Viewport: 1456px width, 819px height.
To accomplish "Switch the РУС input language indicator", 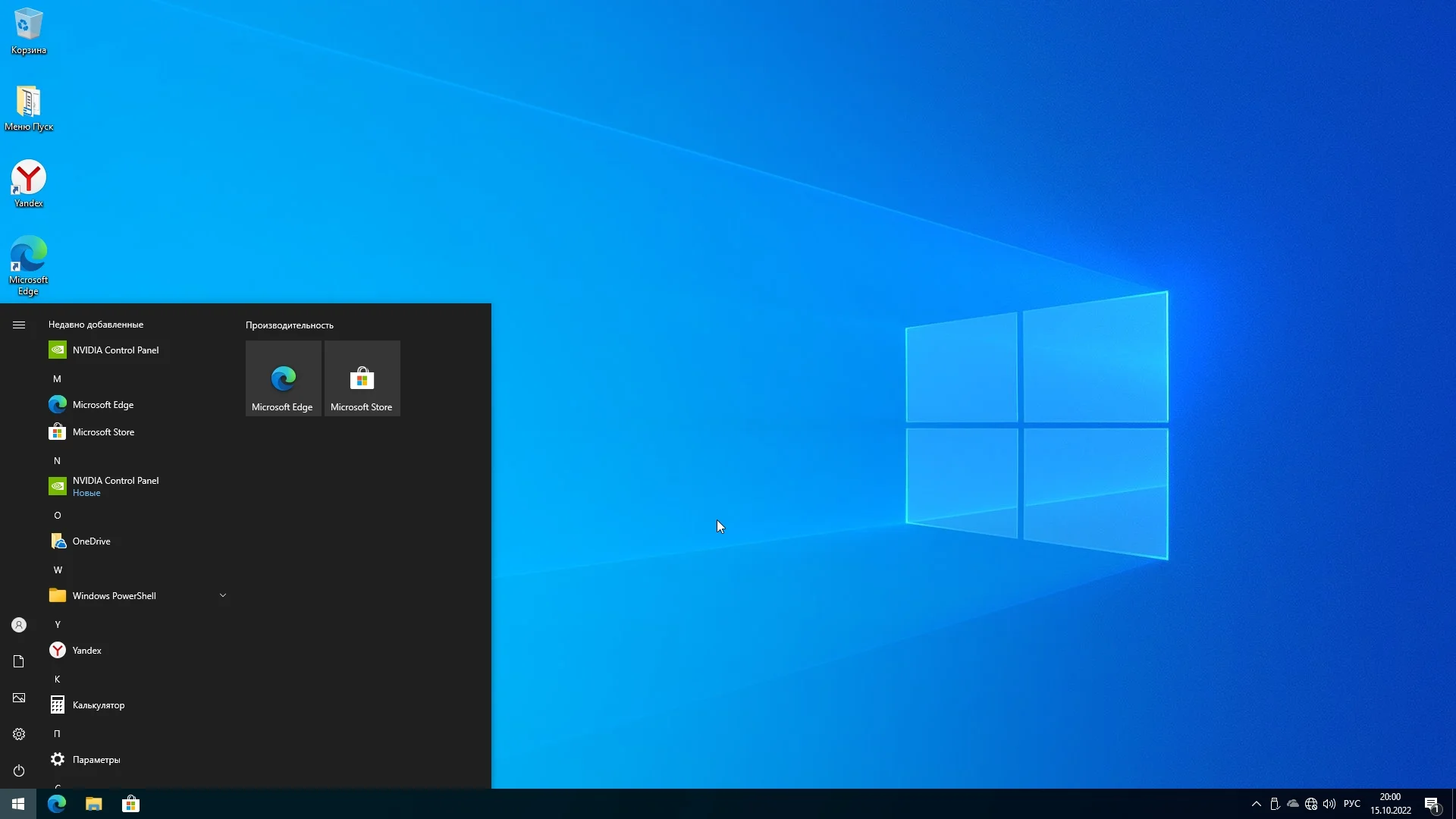I will pyautogui.click(x=1351, y=804).
